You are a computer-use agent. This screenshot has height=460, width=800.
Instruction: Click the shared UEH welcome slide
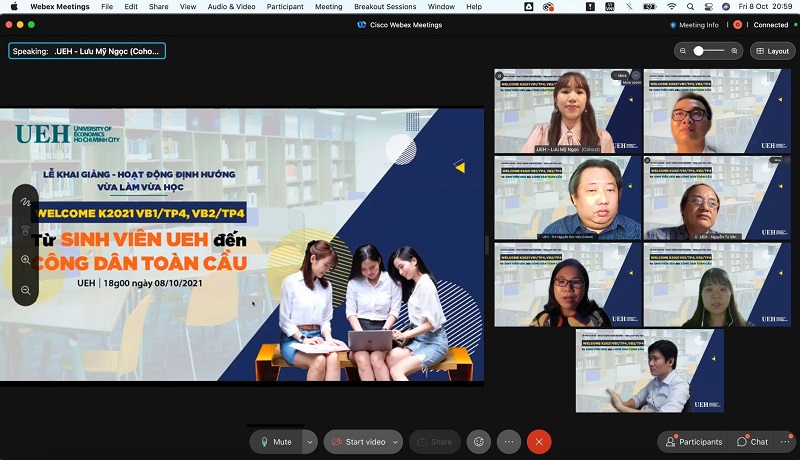[242, 244]
